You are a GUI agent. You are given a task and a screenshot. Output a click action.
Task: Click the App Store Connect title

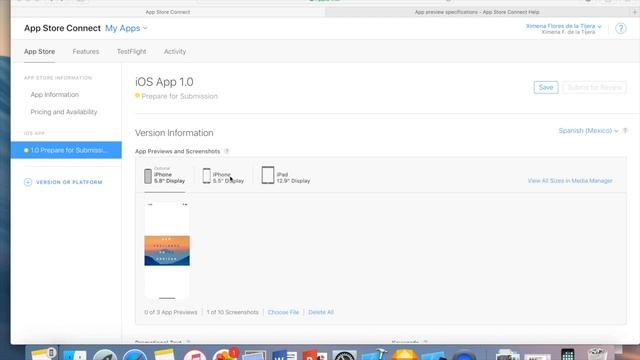[62, 28]
